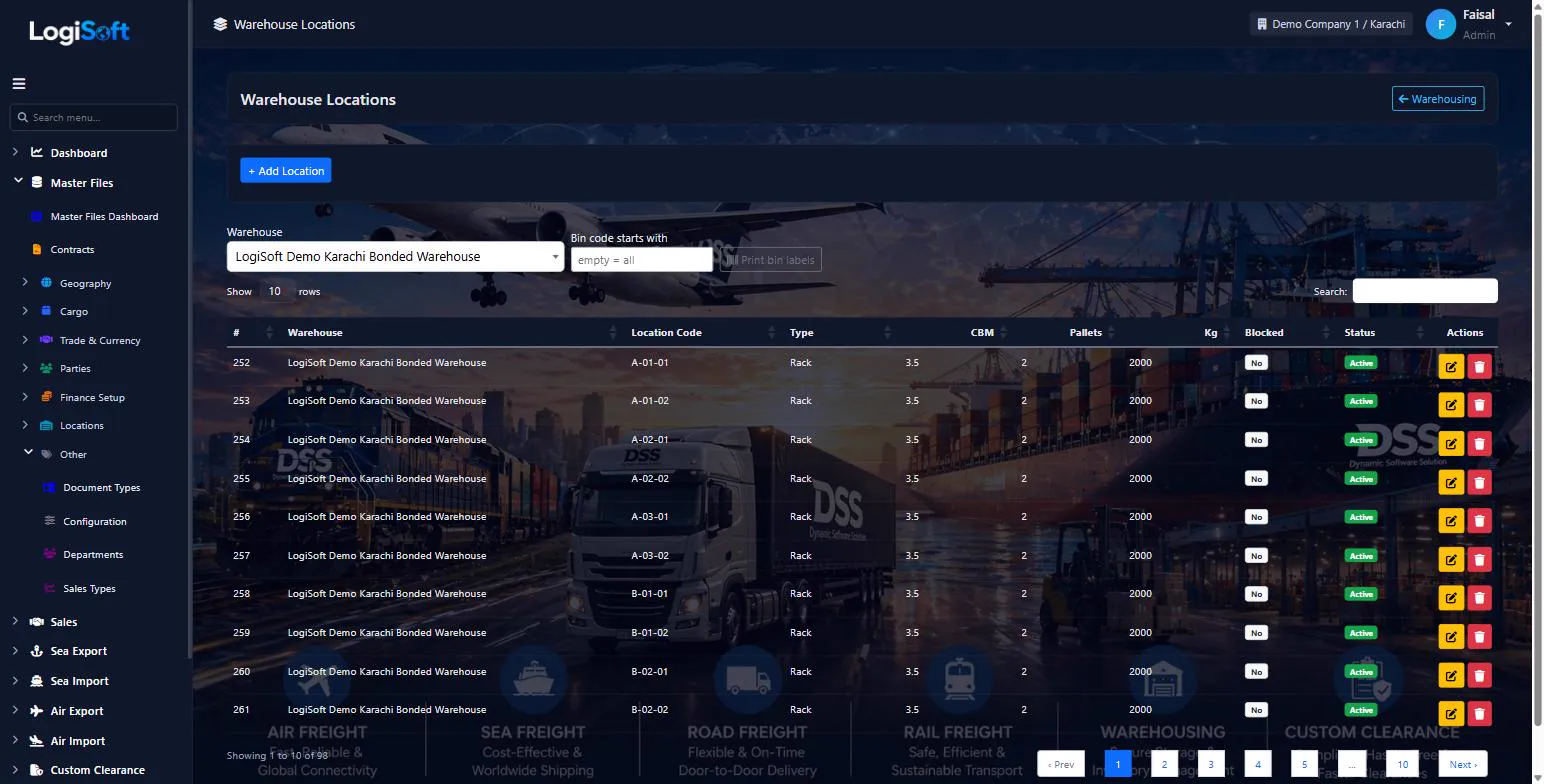Edit location A-01-01 with yellow icon
1544x784 pixels.
pyautogui.click(x=1451, y=366)
